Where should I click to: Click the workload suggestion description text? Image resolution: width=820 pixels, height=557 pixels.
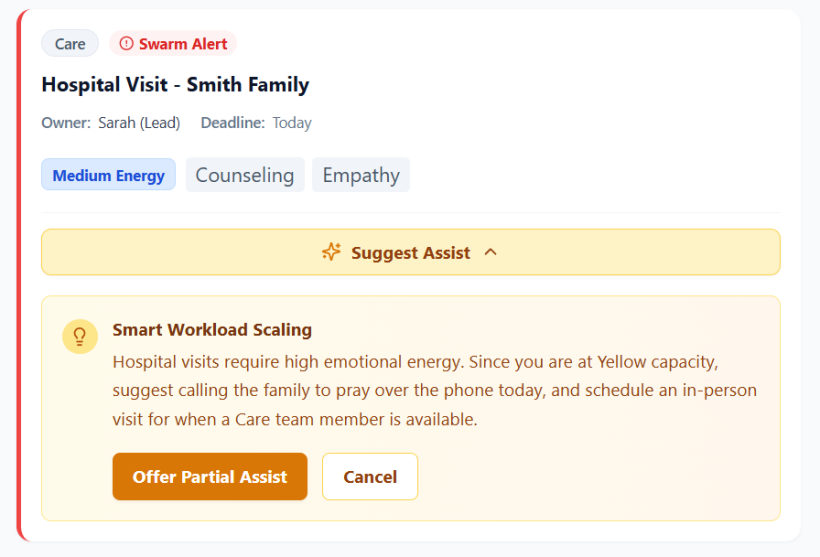[434, 390]
